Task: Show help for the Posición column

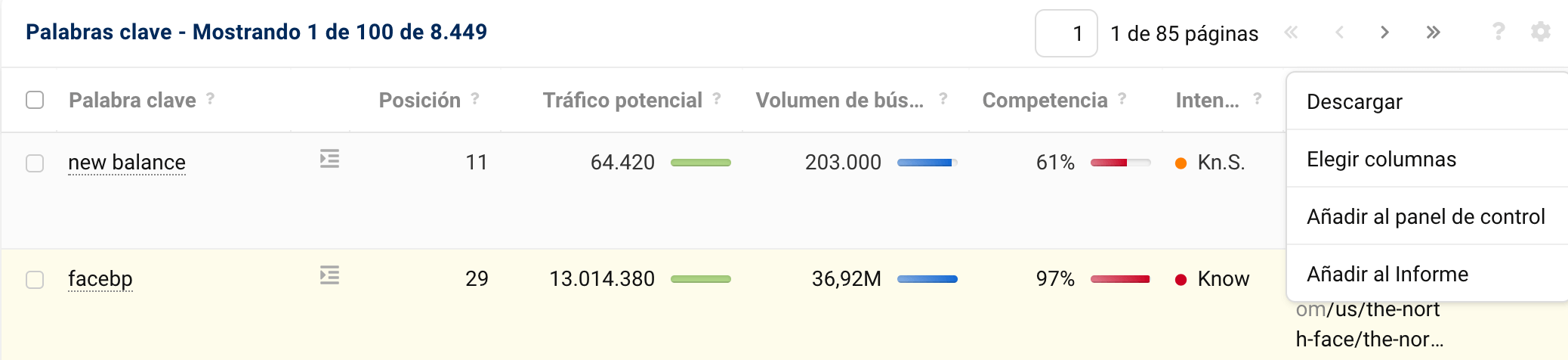Action: [475, 98]
